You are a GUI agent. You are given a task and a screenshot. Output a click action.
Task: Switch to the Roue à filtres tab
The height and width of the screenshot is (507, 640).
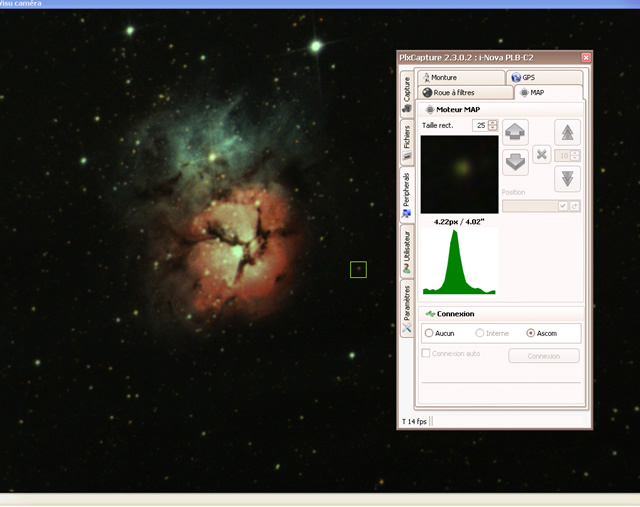[x=466, y=93]
